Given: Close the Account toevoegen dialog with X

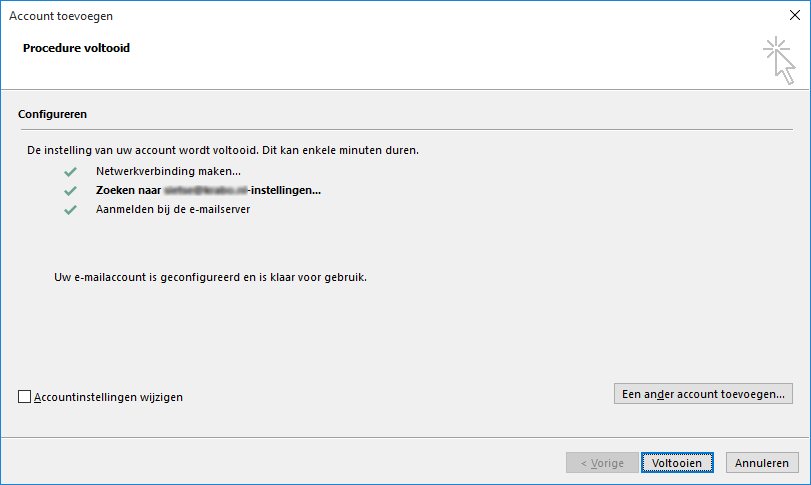Looking at the screenshot, I should [x=794, y=16].
